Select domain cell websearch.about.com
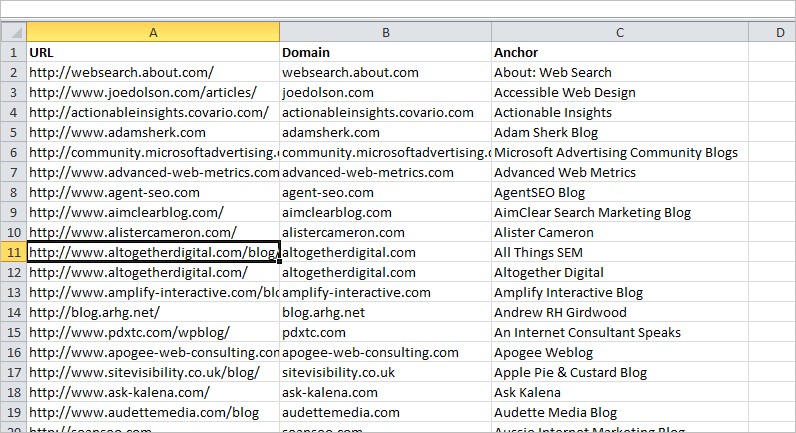This screenshot has height=433, width=796. click(x=385, y=72)
